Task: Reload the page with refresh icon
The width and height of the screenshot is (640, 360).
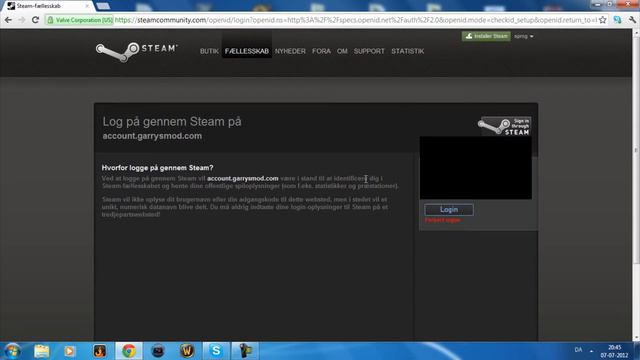Action: coord(35,20)
